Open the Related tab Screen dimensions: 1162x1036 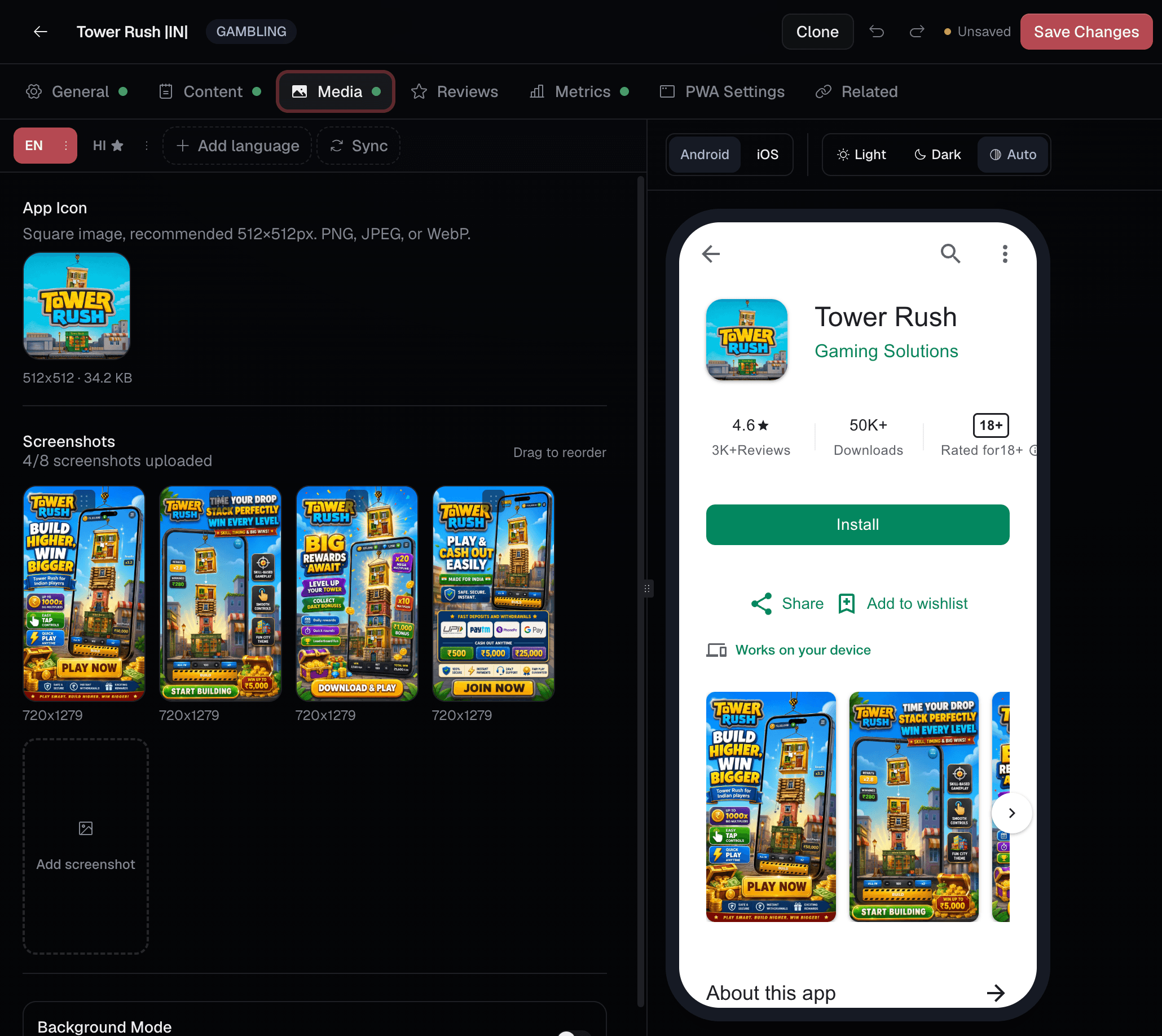856,91
